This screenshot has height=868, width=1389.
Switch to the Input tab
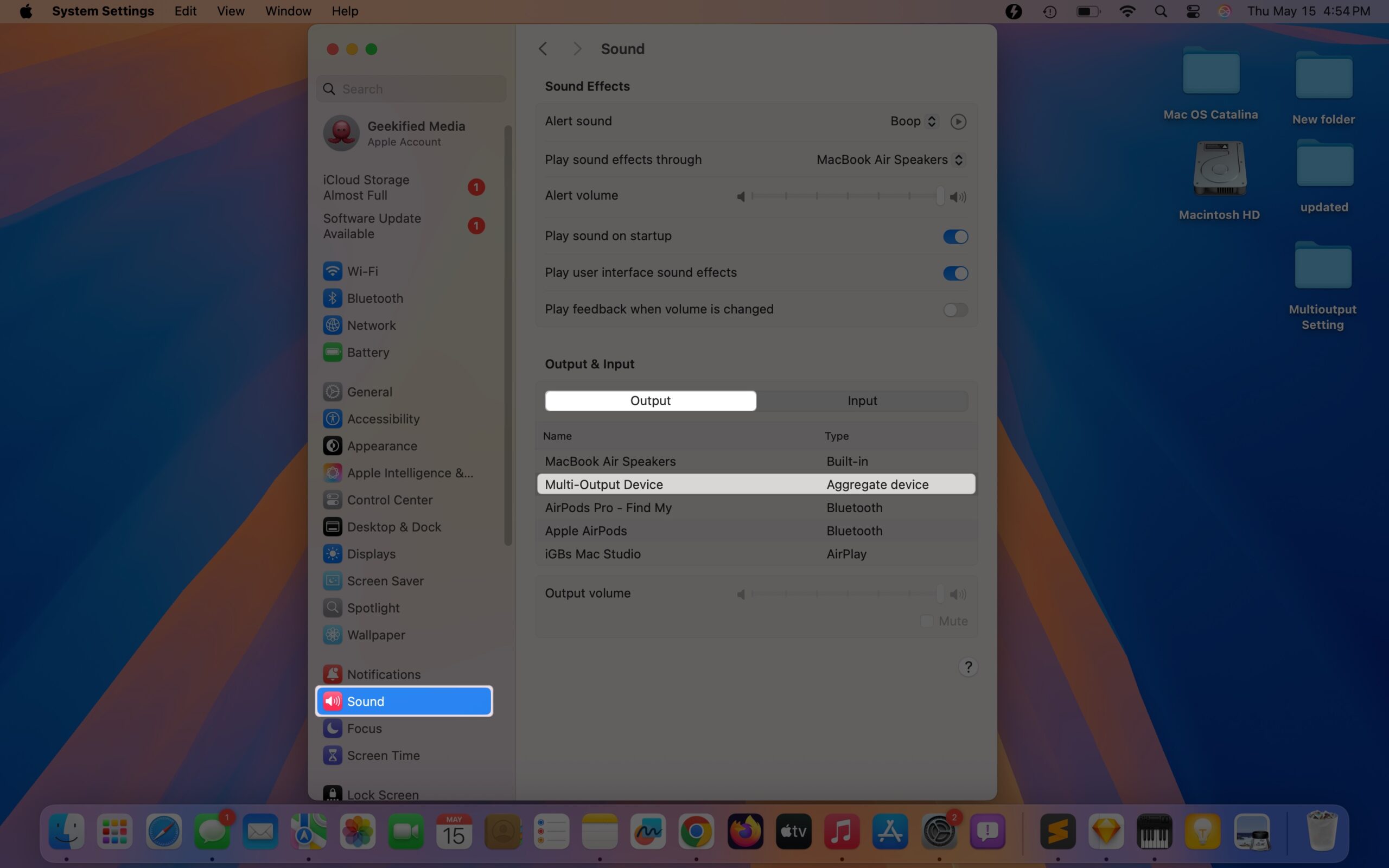click(862, 400)
